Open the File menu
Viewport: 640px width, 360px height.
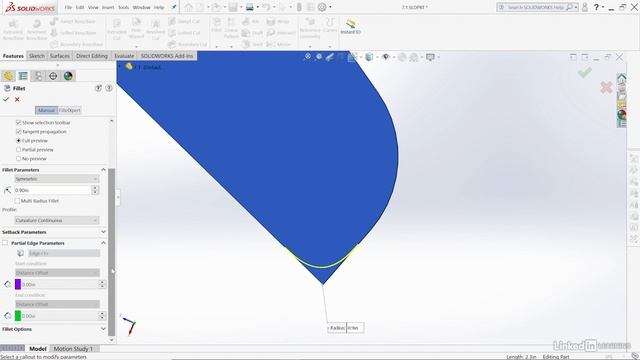pyautogui.click(x=68, y=7)
